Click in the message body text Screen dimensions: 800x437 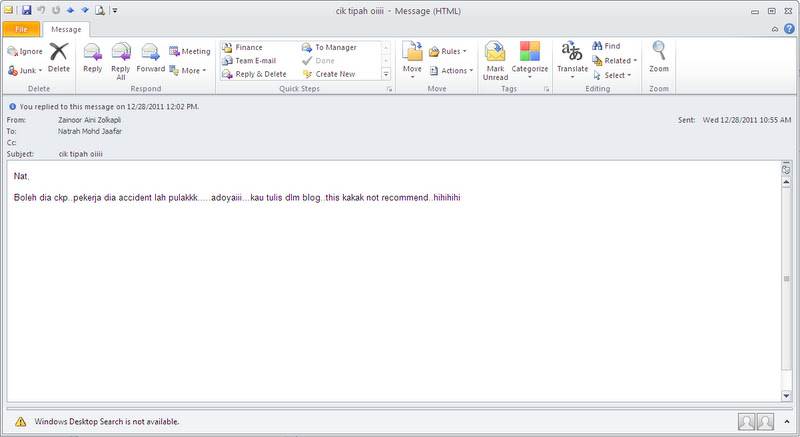[x=237, y=197]
